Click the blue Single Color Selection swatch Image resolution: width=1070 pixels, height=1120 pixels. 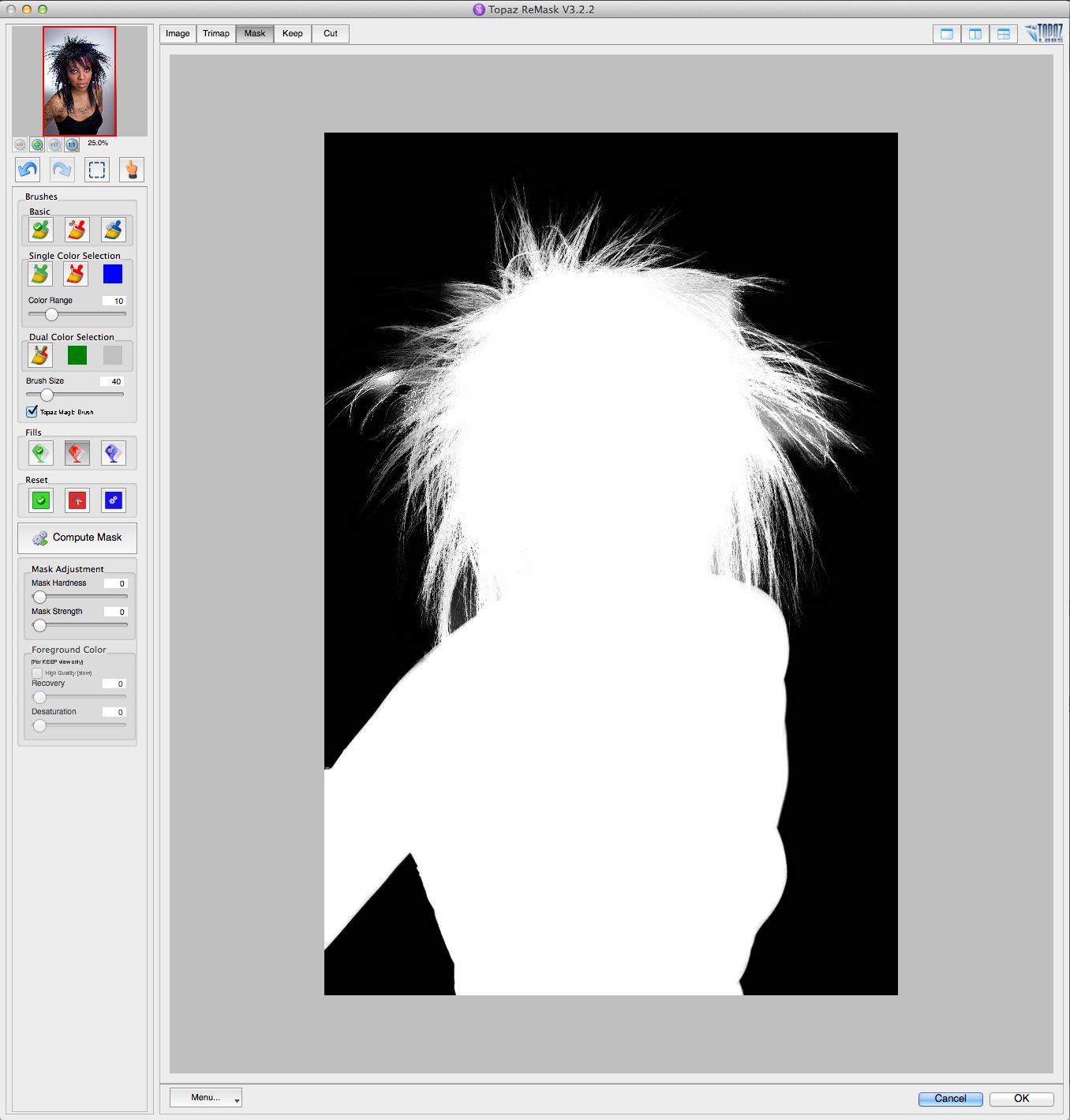click(113, 274)
